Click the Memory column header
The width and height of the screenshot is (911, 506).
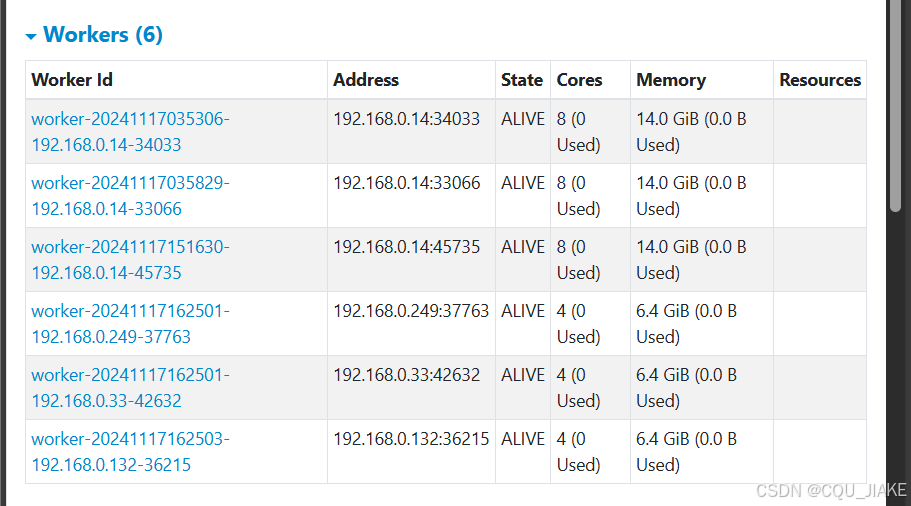(671, 80)
